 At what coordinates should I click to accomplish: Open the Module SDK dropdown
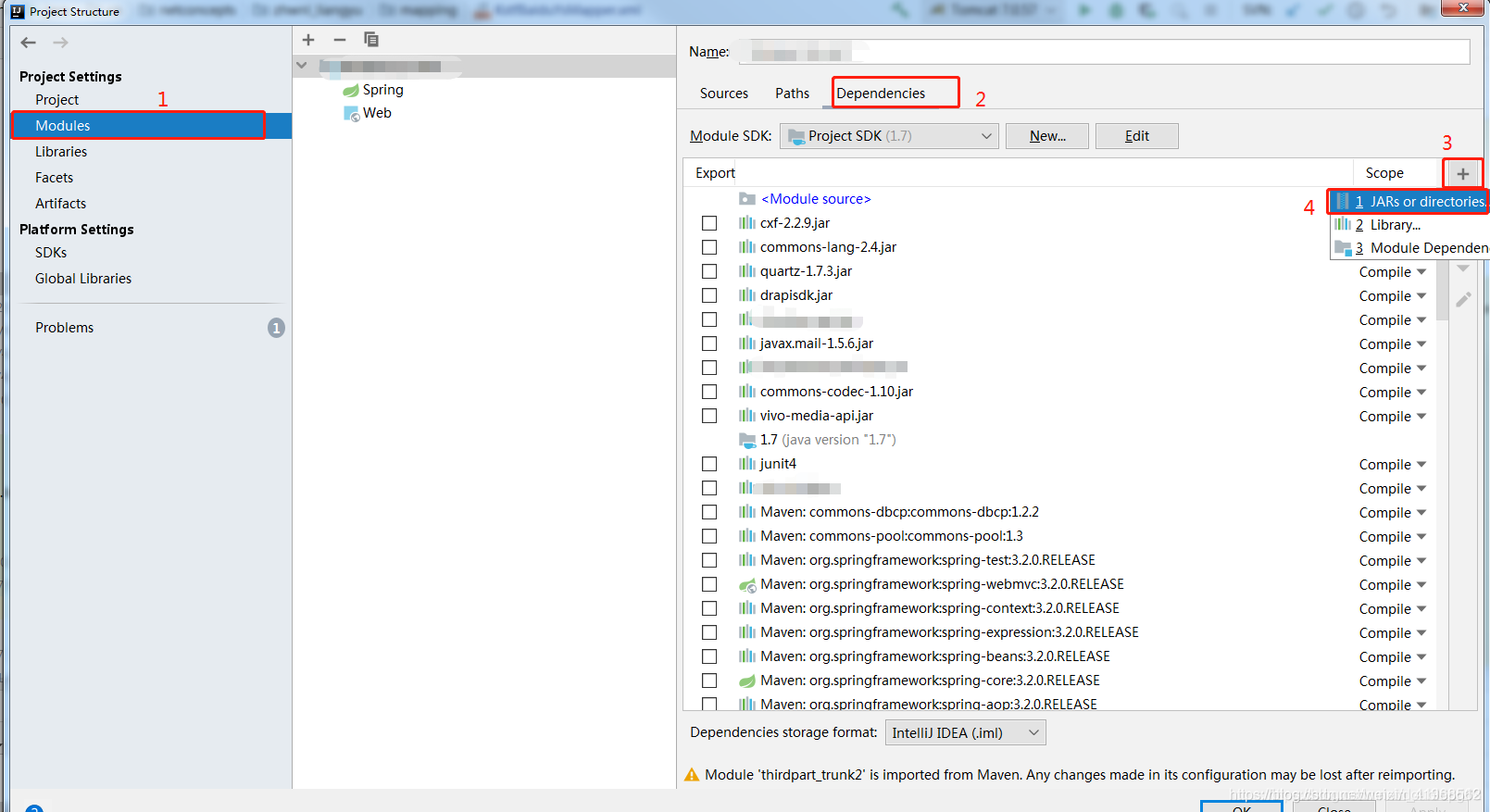pyautogui.click(x=889, y=136)
